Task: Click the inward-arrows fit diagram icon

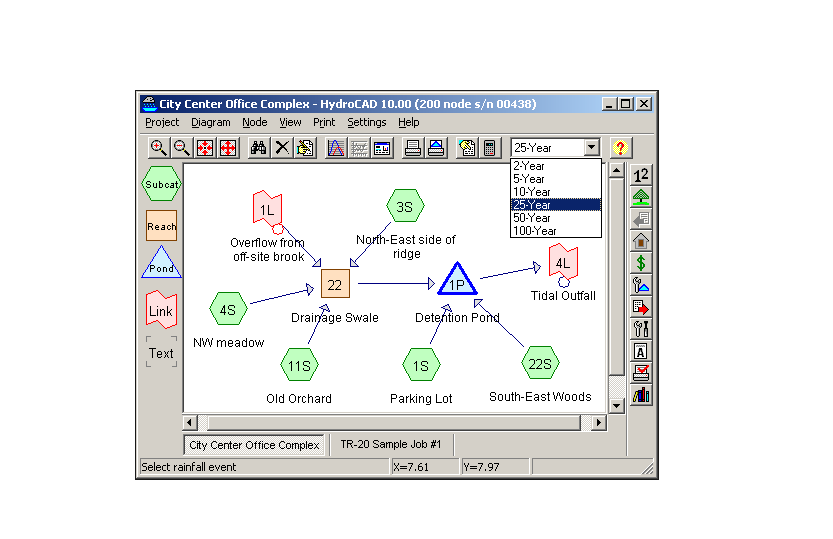Action: [205, 148]
